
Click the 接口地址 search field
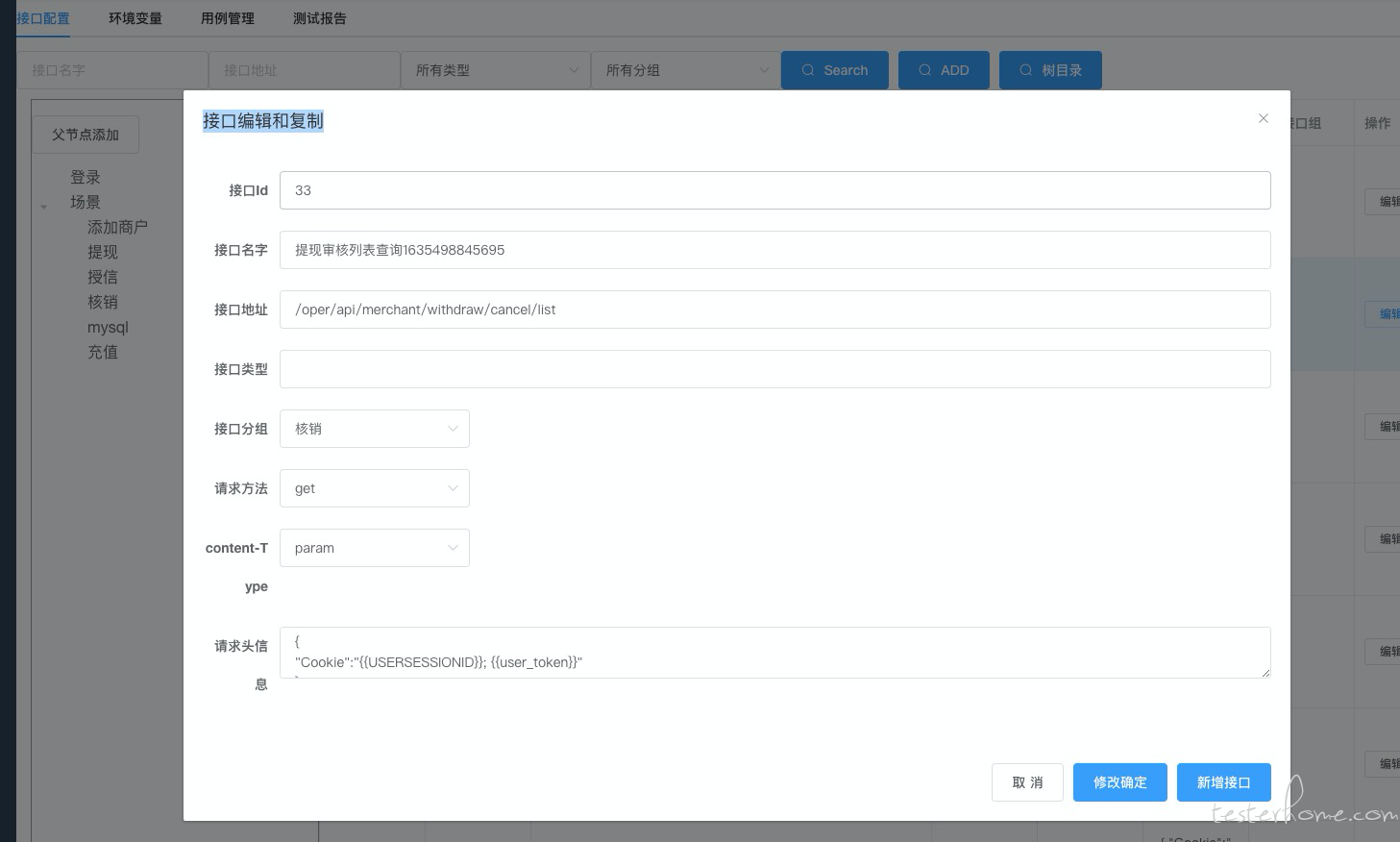pos(305,70)
